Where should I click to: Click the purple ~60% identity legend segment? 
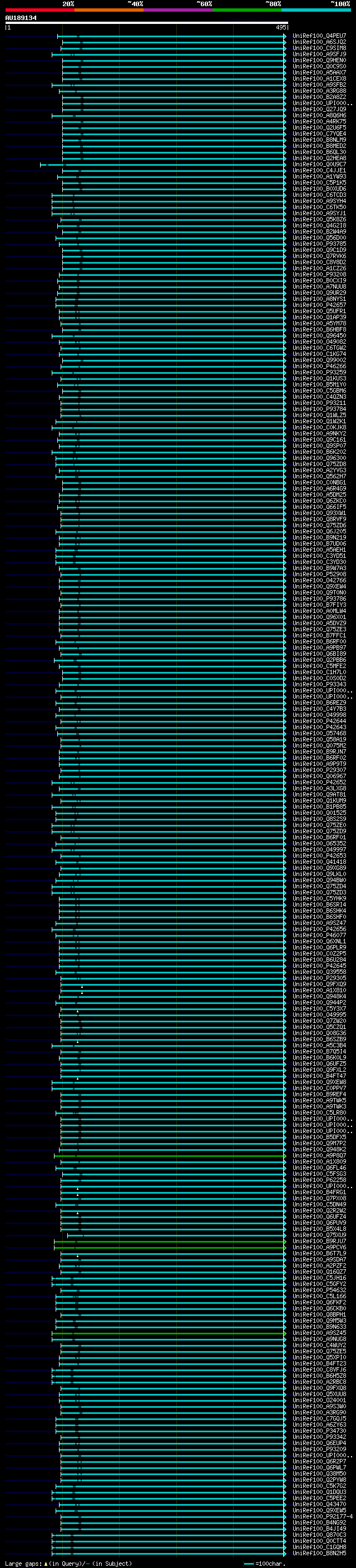point(177,10)
